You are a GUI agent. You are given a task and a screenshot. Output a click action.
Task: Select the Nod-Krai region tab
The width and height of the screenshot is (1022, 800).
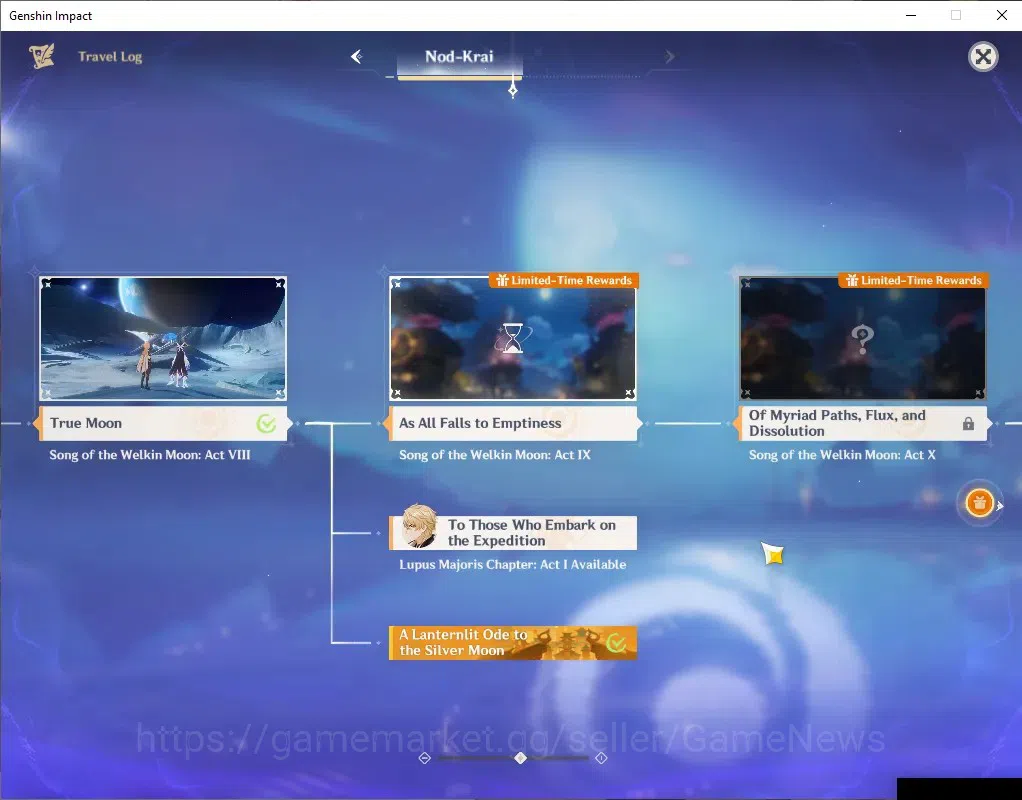tap(460, 57)
